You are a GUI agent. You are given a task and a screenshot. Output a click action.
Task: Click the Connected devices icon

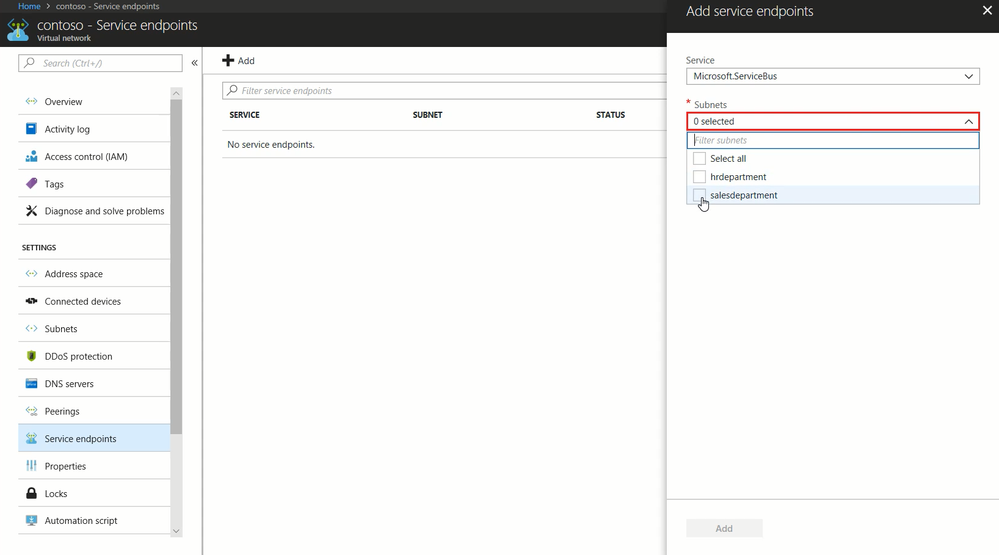click(31, 301)
